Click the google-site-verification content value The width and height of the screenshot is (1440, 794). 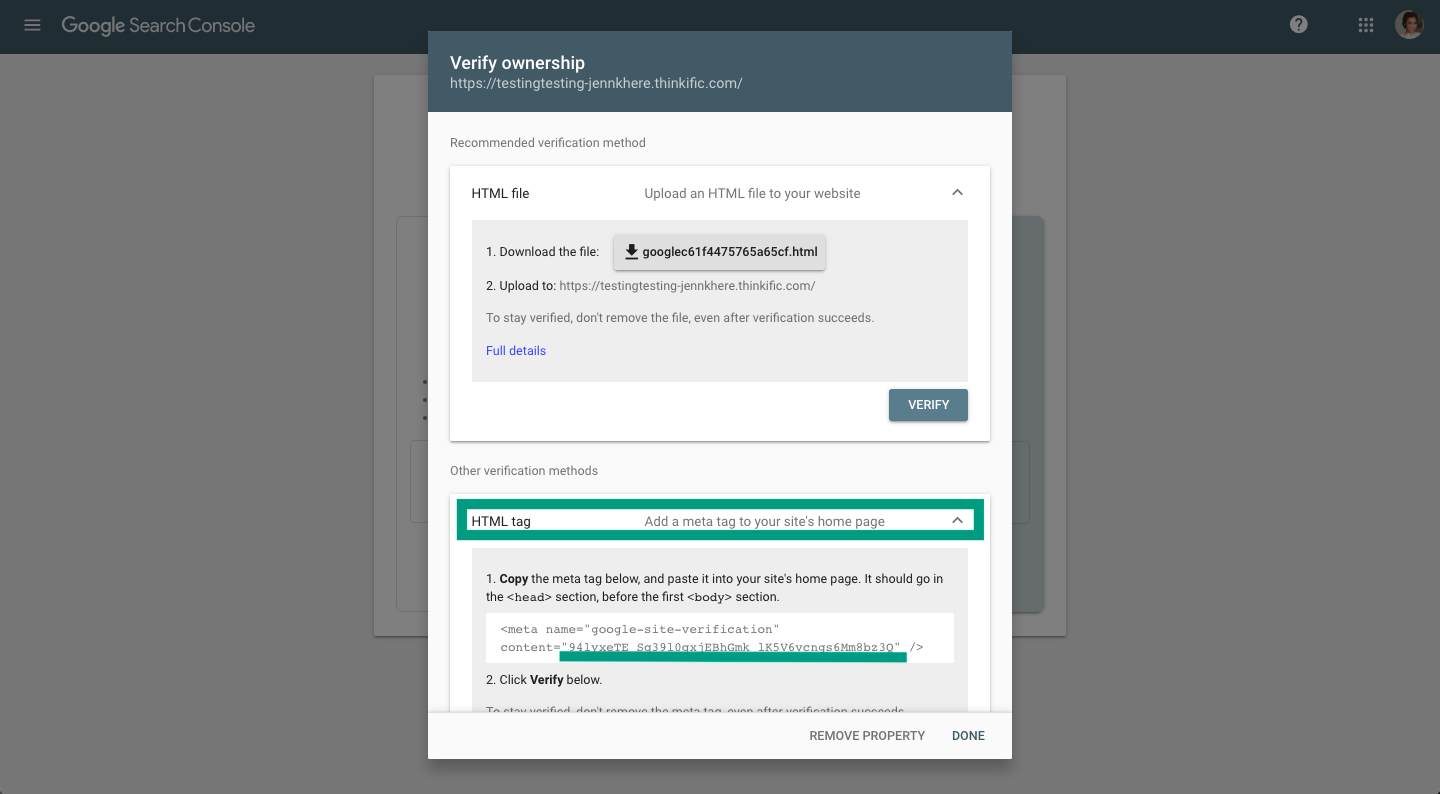tap(731, 647)
